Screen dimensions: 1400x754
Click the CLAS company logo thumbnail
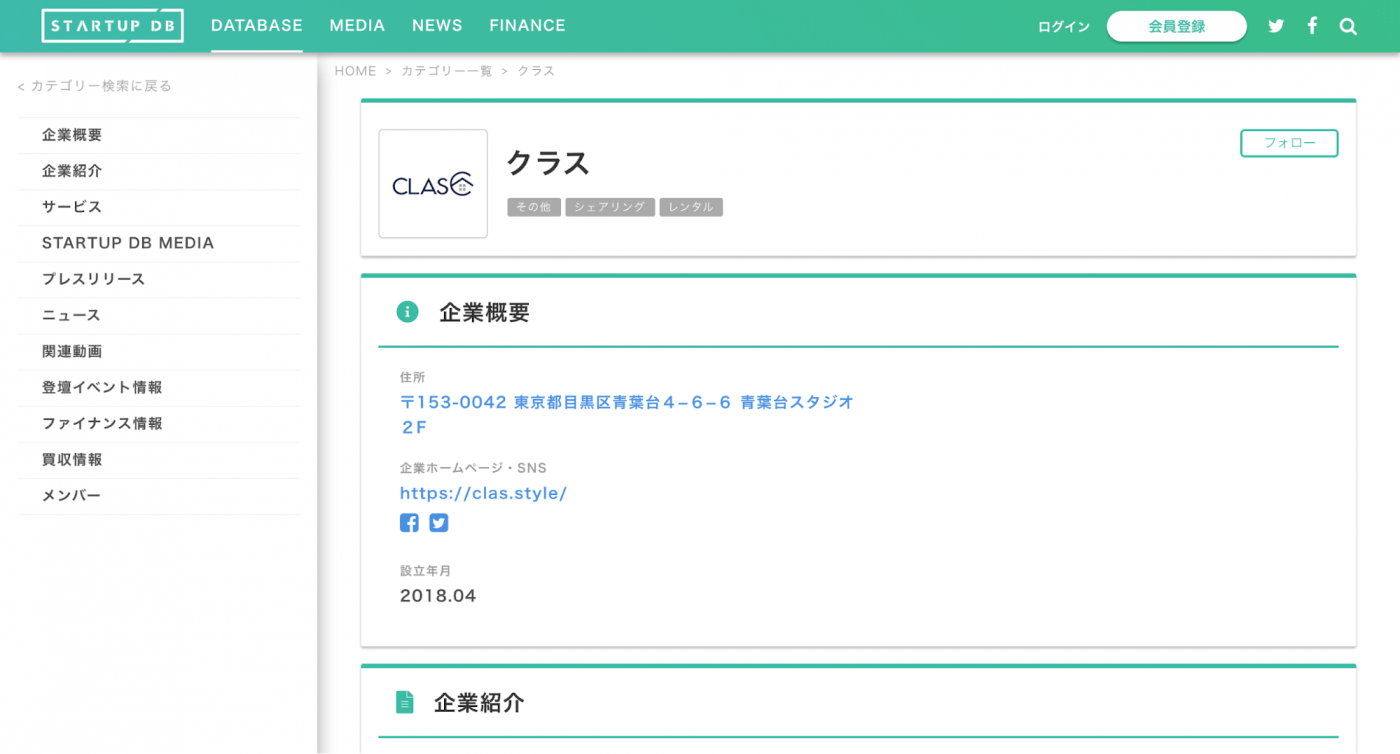point(433,184)
